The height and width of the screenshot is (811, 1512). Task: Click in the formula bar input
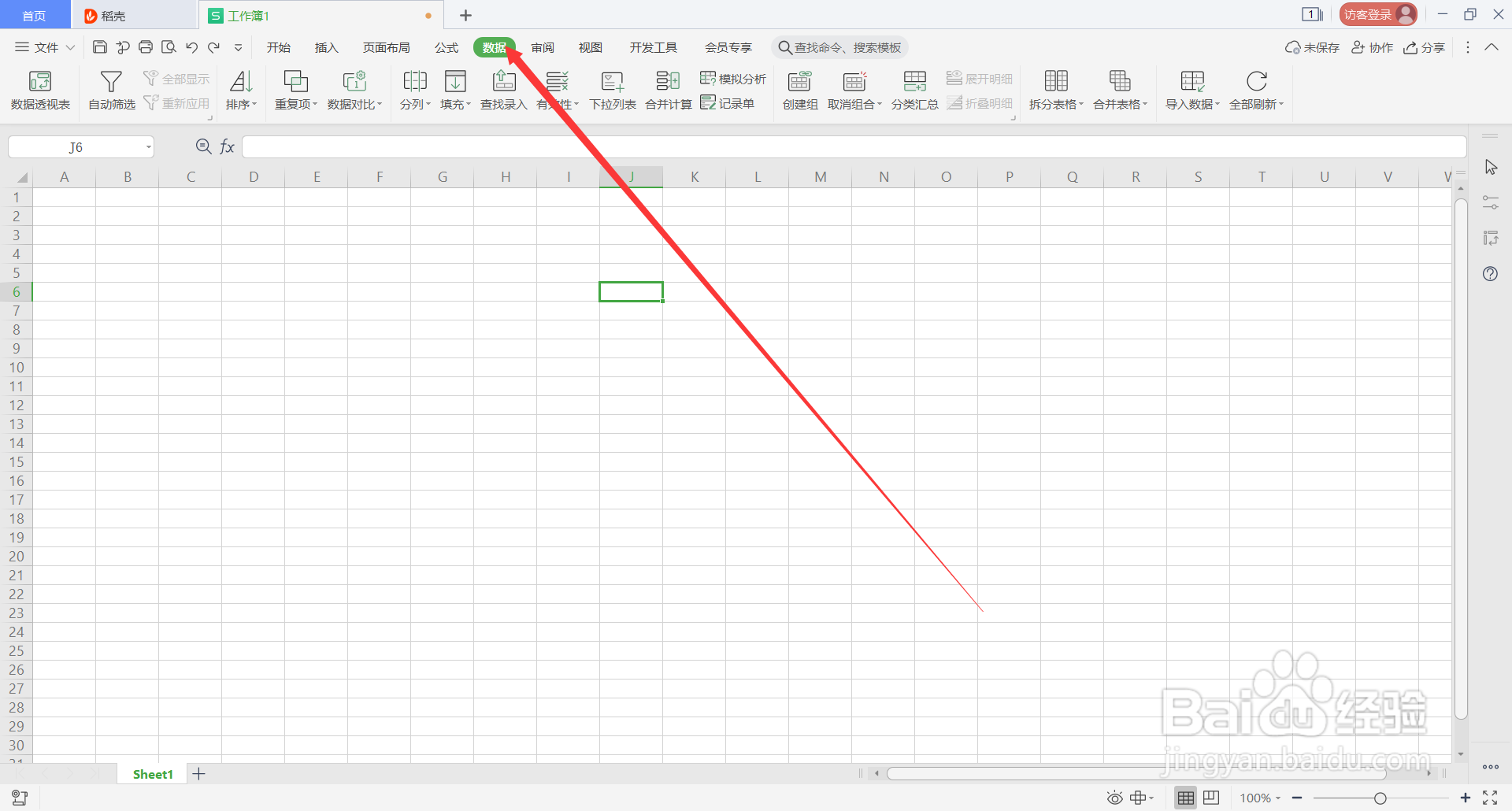pos(854,147)
